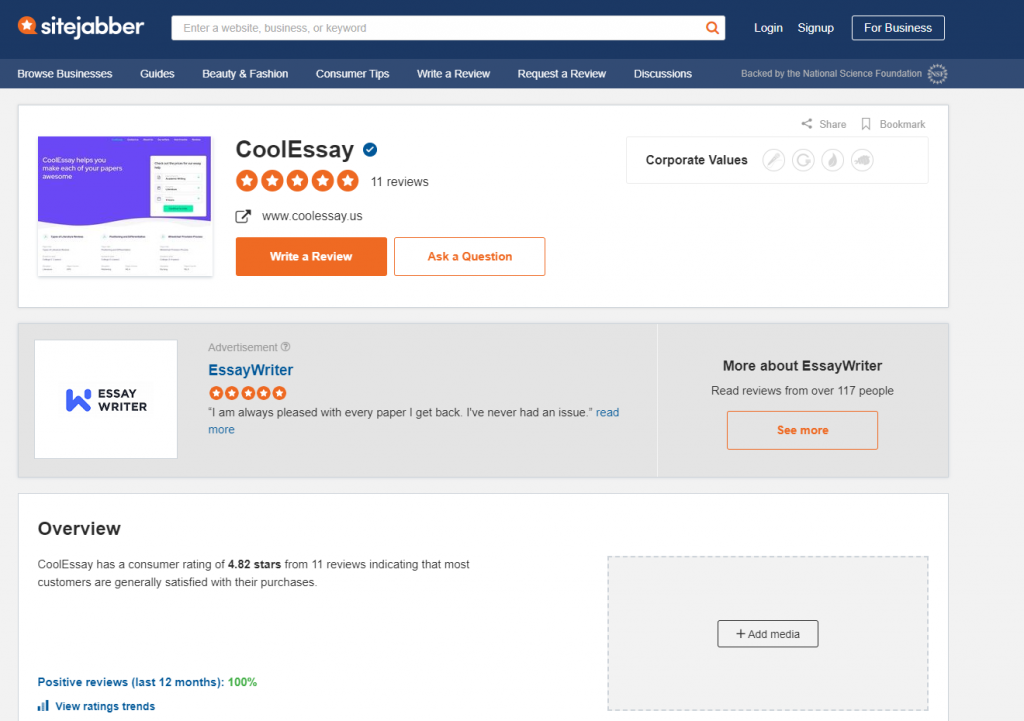Open the Guides menu

pyautogui.click(x=157, y=74)
